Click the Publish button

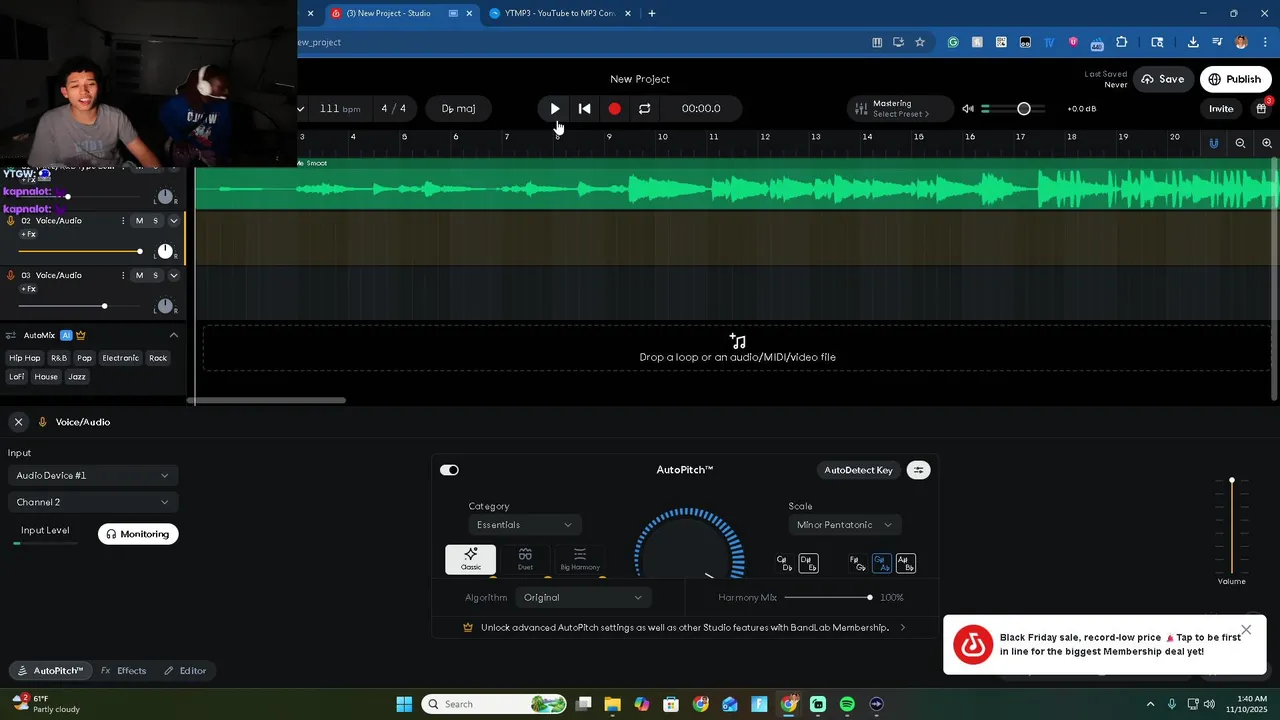click(x=1235, y=79)
